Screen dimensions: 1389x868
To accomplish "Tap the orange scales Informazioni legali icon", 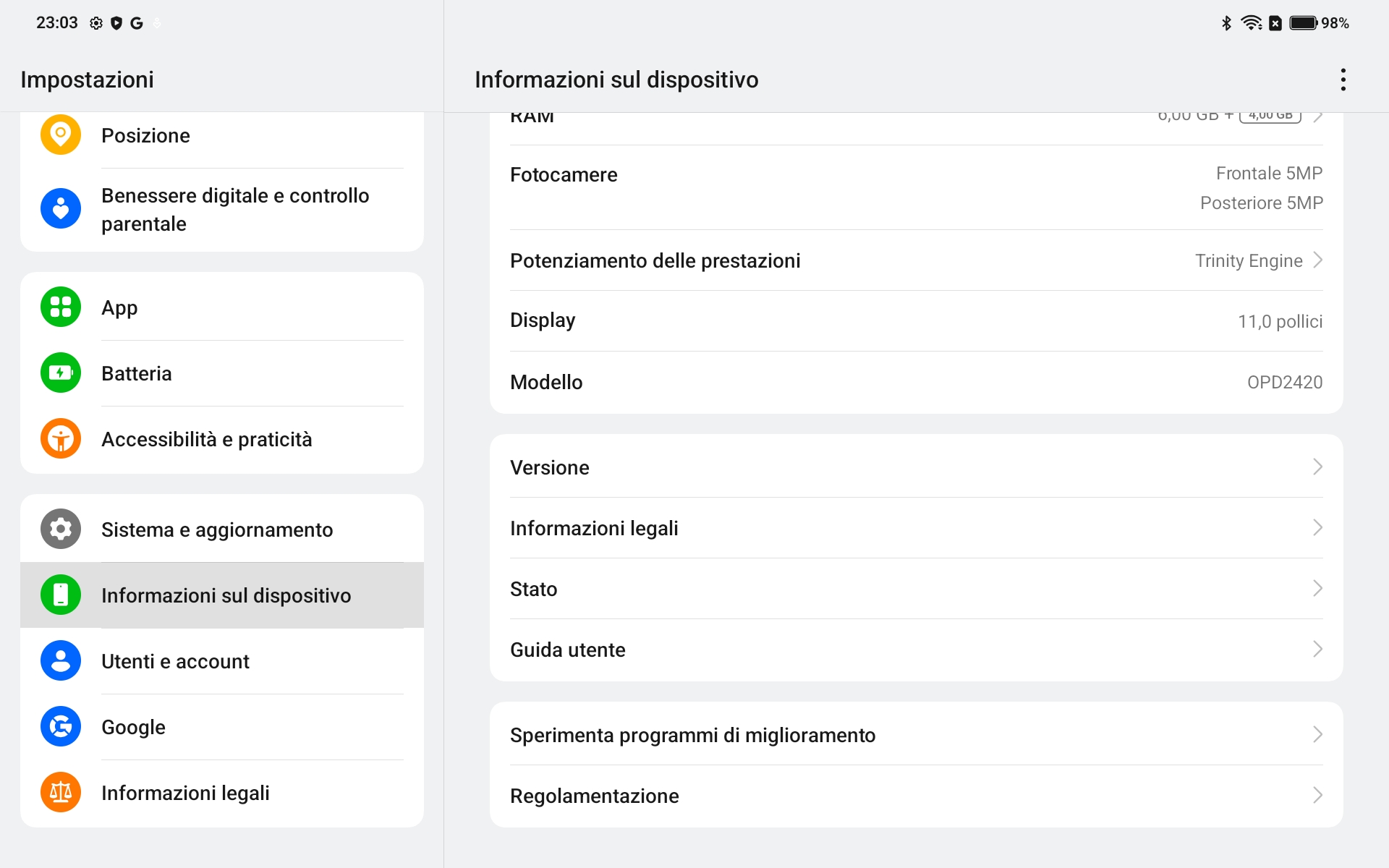I will [x=61, y=792].
